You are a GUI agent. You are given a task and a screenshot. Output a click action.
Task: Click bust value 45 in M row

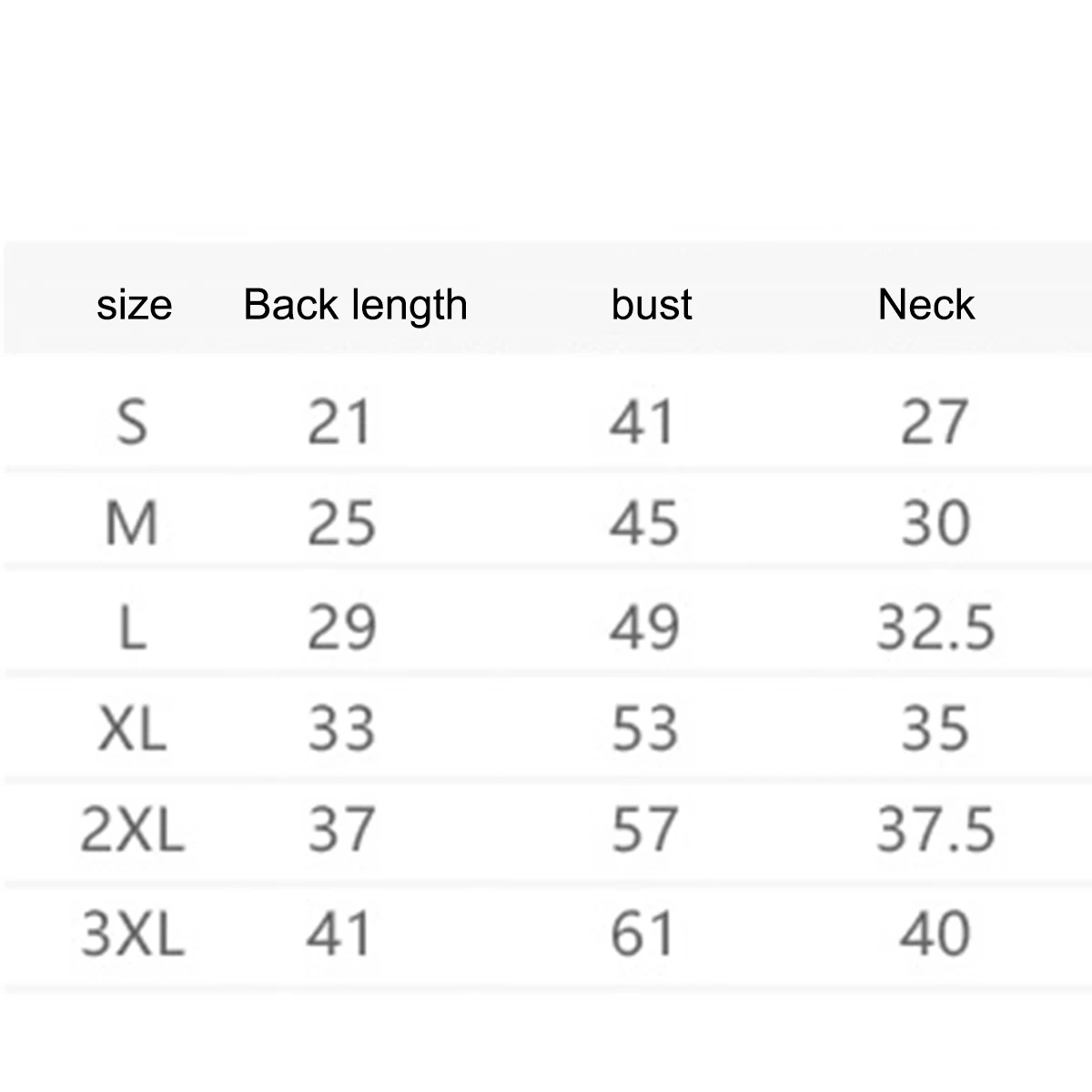tap(644, 524)
